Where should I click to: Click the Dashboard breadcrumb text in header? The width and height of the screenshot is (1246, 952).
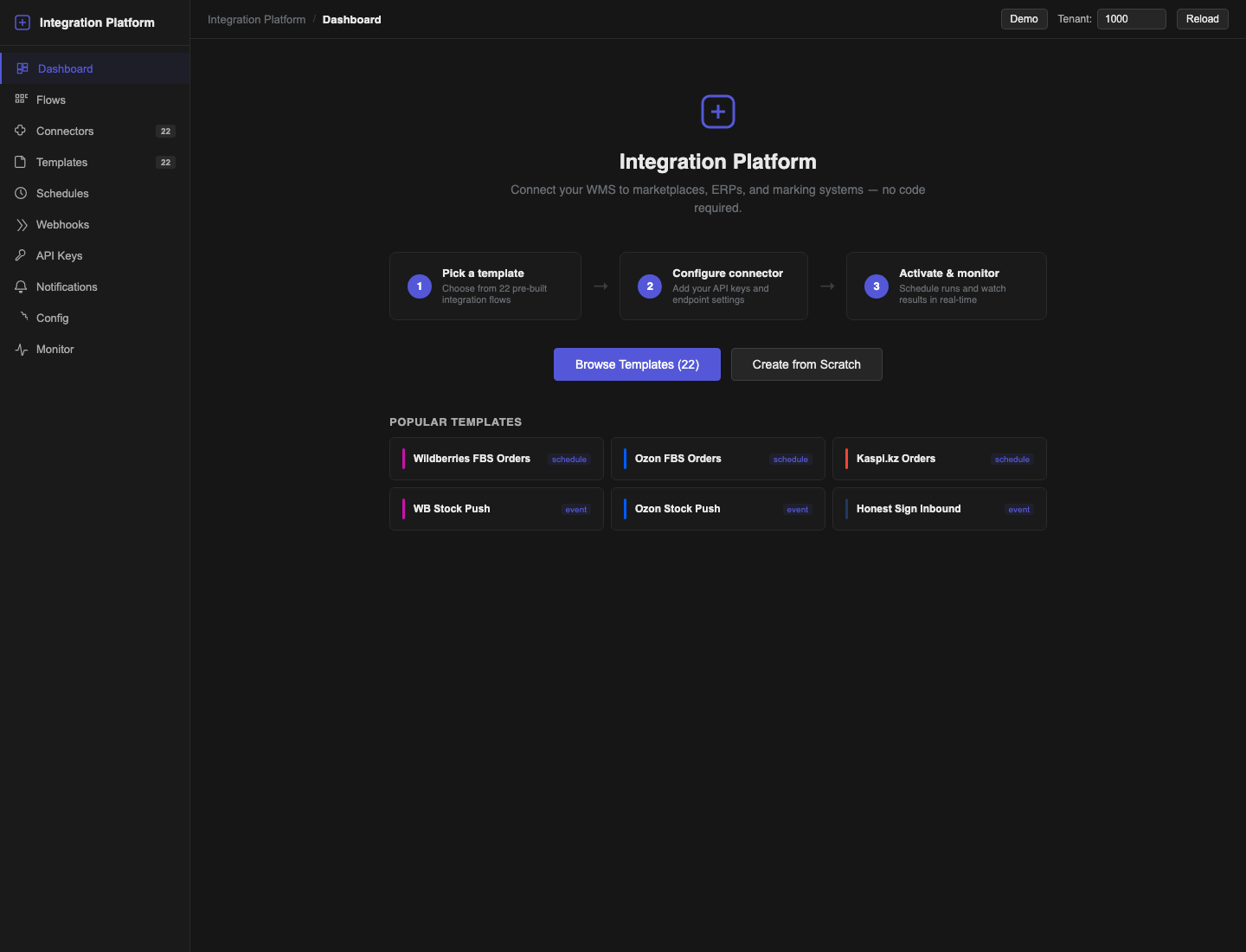click(352, 19)
